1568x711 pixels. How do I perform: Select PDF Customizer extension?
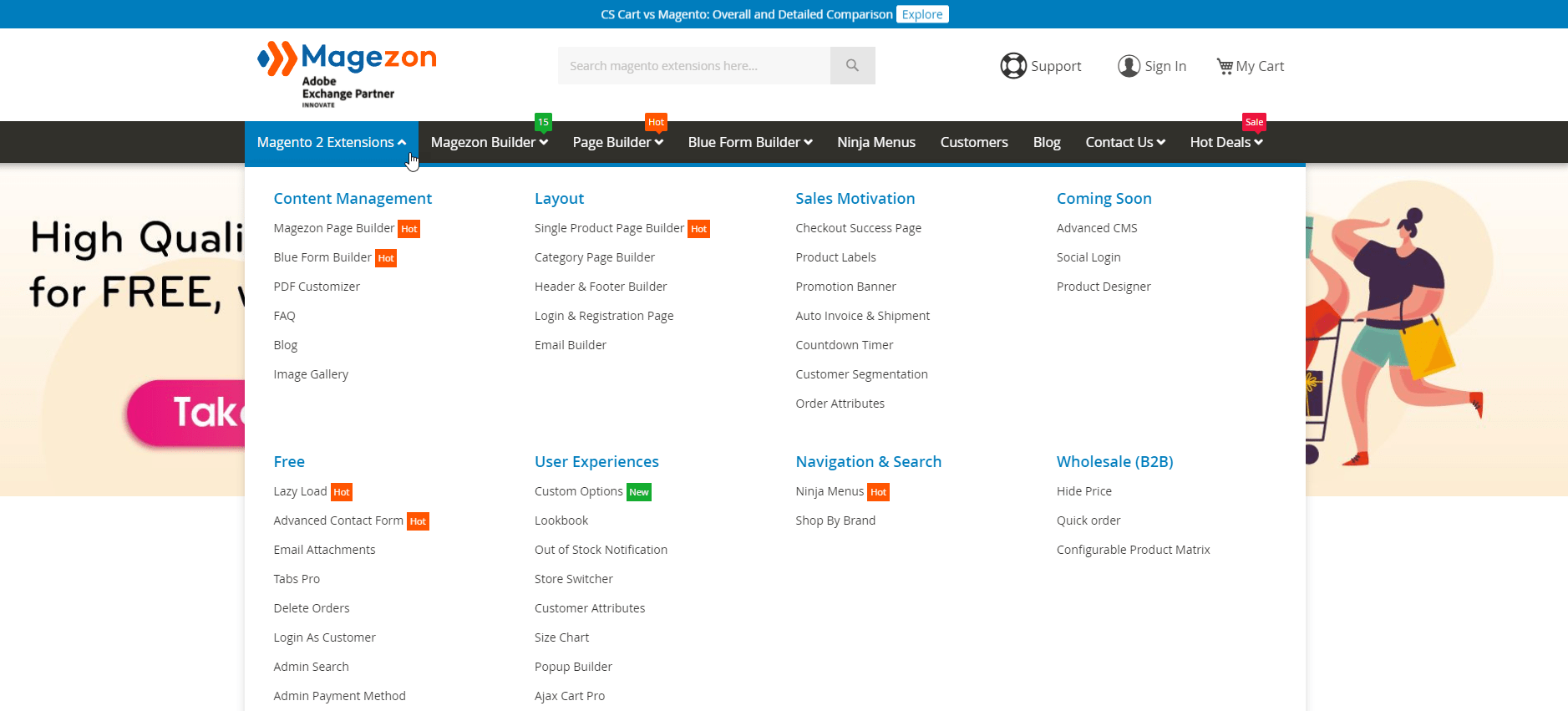click(x=317, y=287)
